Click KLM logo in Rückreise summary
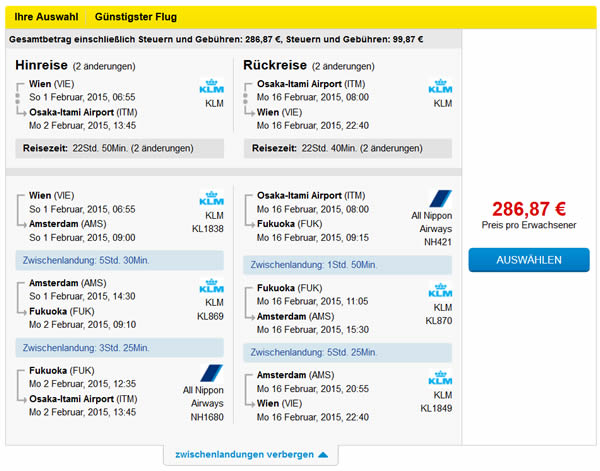Screen dimensions: 600x471 [x=440, y=88]
